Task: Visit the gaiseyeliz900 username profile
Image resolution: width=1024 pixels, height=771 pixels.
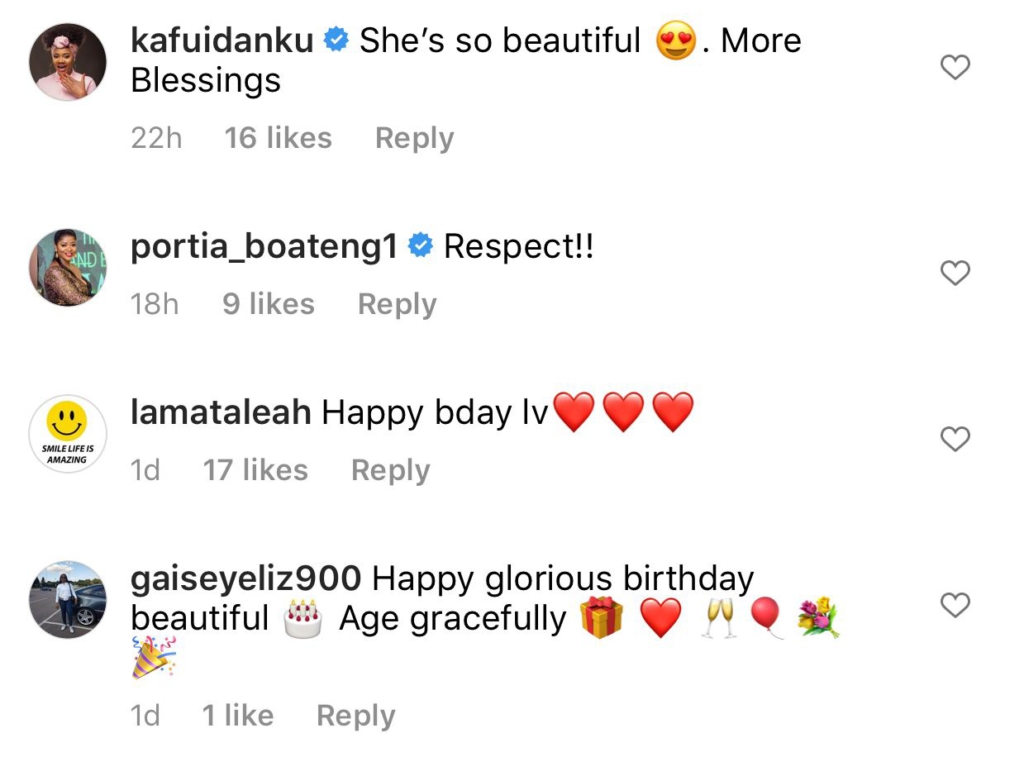Action: click(246, 578)
